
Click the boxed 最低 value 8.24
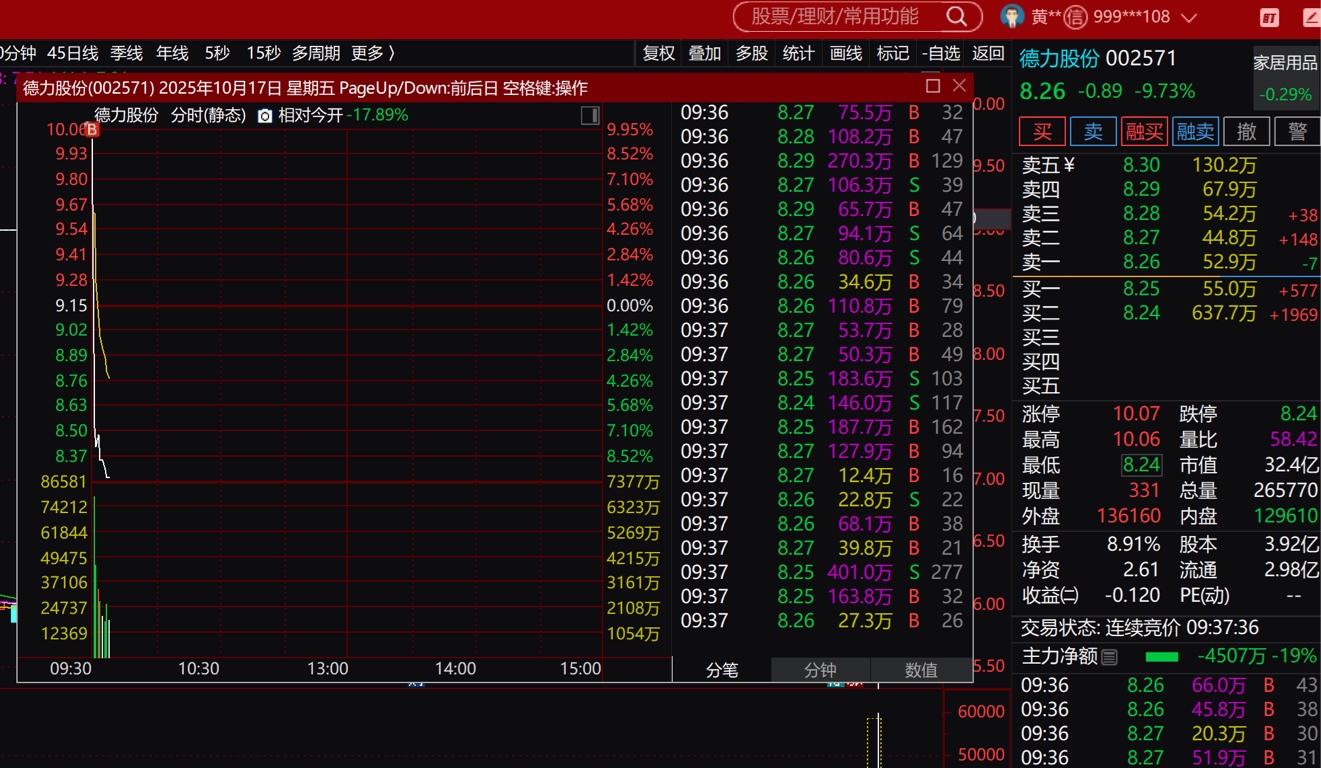coord(1141,465)
